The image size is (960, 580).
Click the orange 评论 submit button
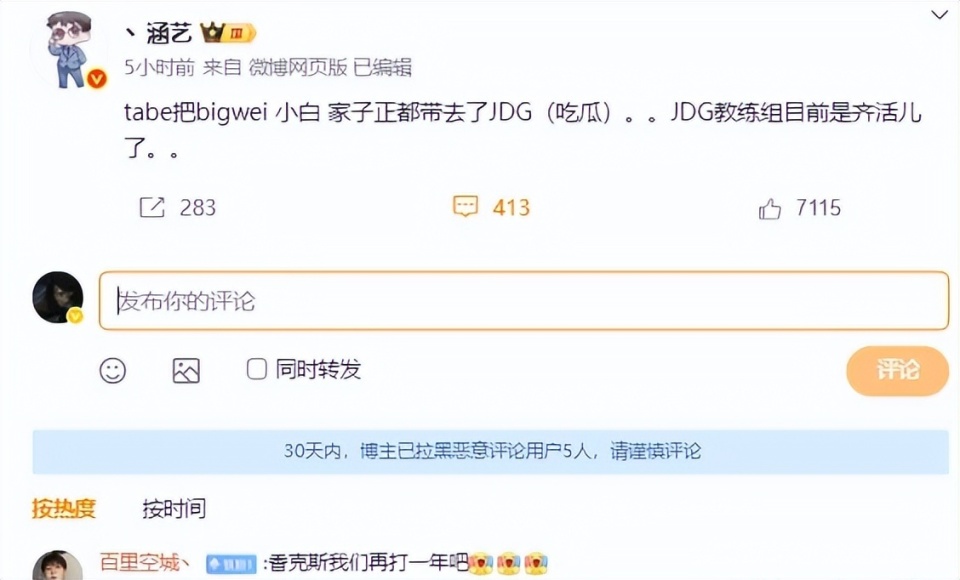pyautogui.click(x=898, y=370)
